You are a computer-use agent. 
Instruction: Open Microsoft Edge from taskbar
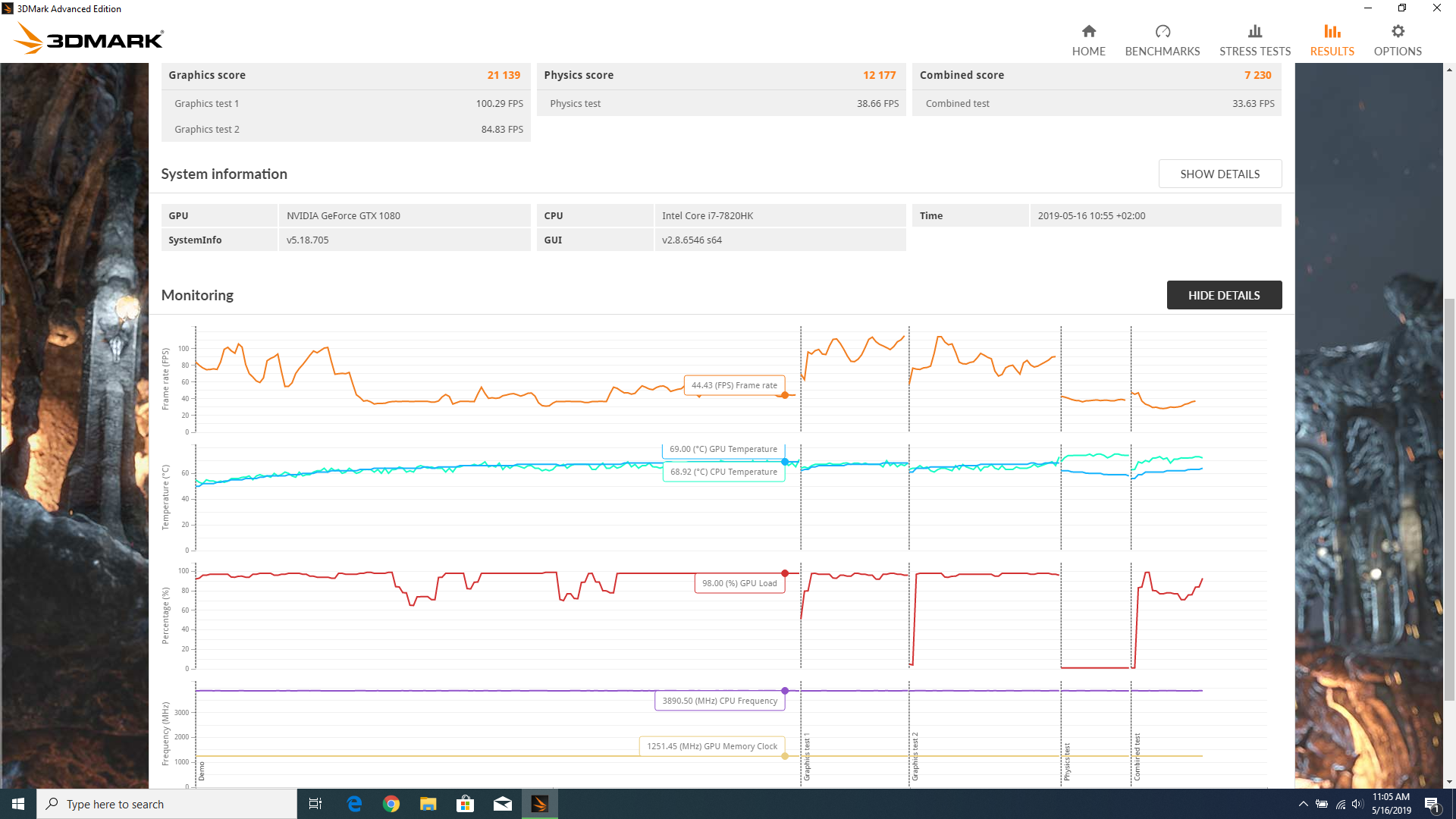coord(354,804)
